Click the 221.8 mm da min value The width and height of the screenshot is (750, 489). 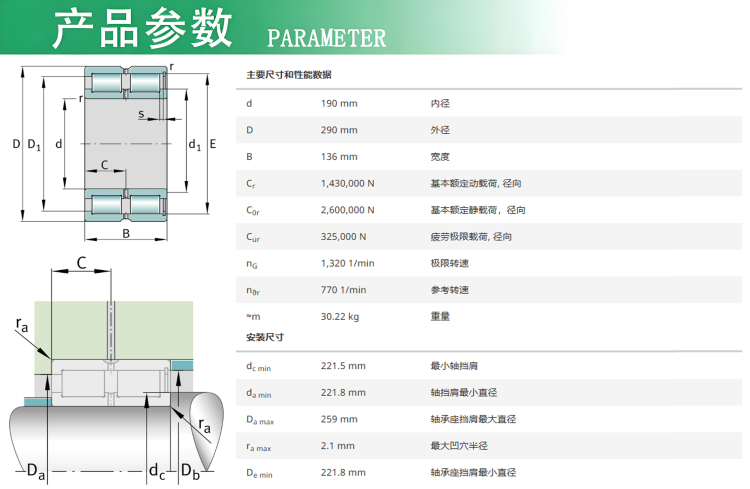coord(343,393)
